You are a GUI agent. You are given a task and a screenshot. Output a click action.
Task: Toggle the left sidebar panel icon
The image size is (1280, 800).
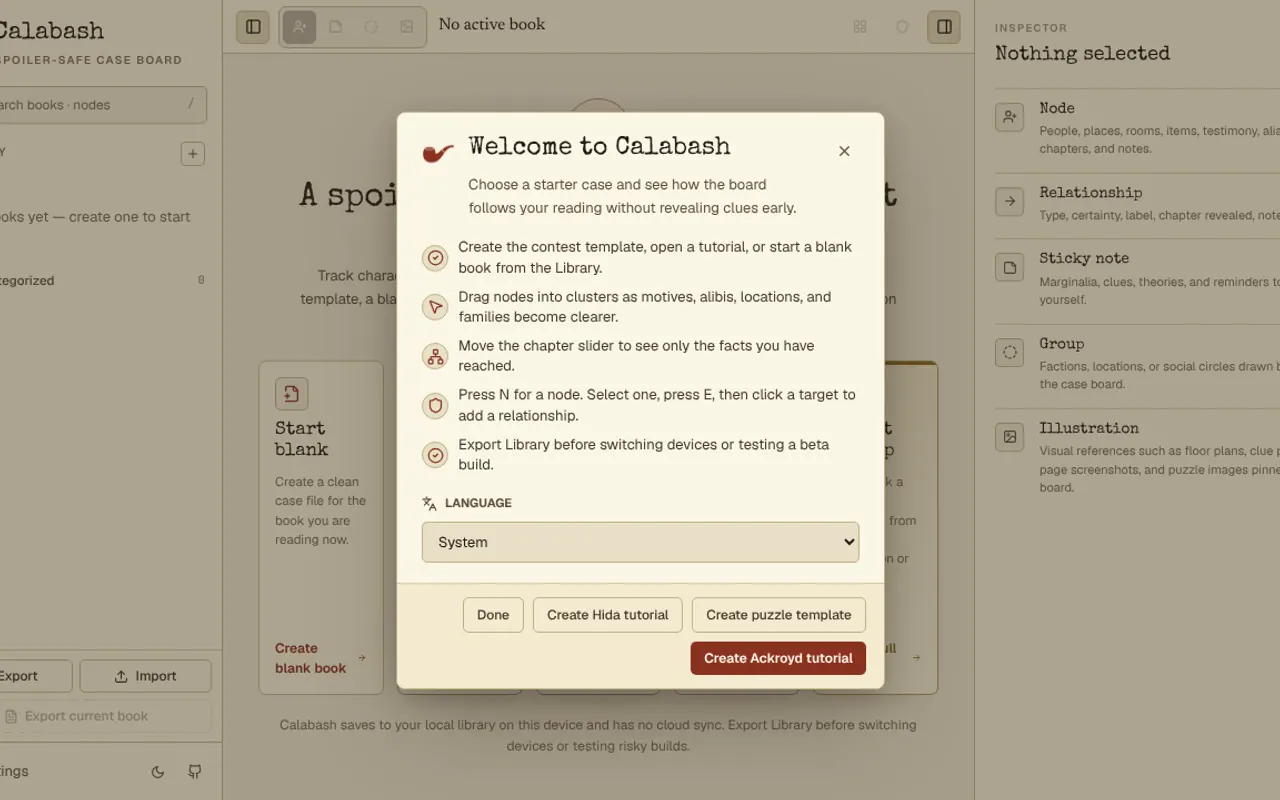(x=253, y=27)
